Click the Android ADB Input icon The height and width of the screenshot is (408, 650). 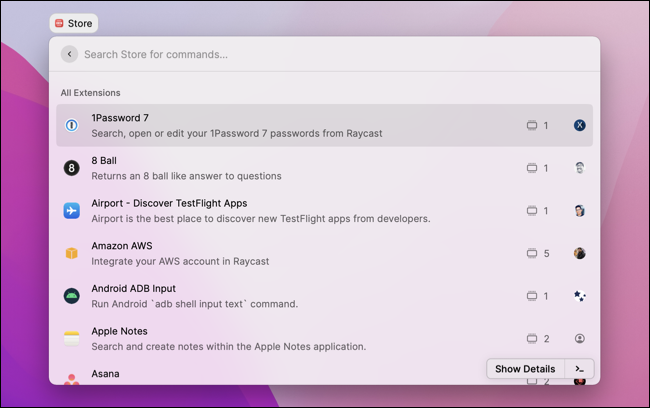pyautogui.click(x=72, y=296)
